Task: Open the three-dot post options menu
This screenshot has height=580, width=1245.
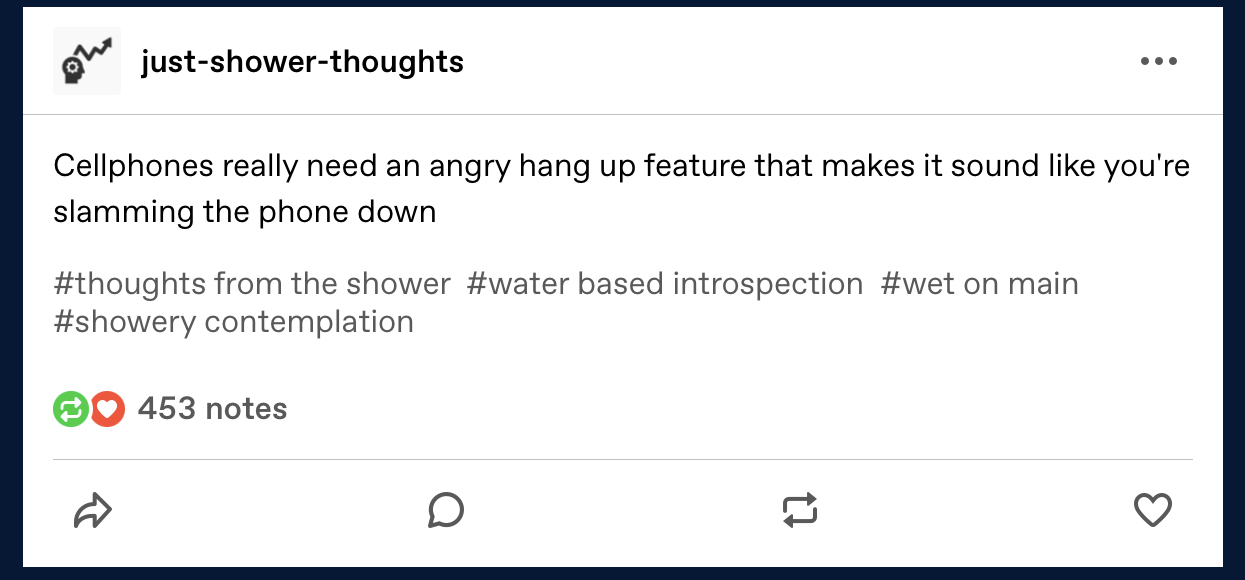Action: click(x=1158, y=62)
